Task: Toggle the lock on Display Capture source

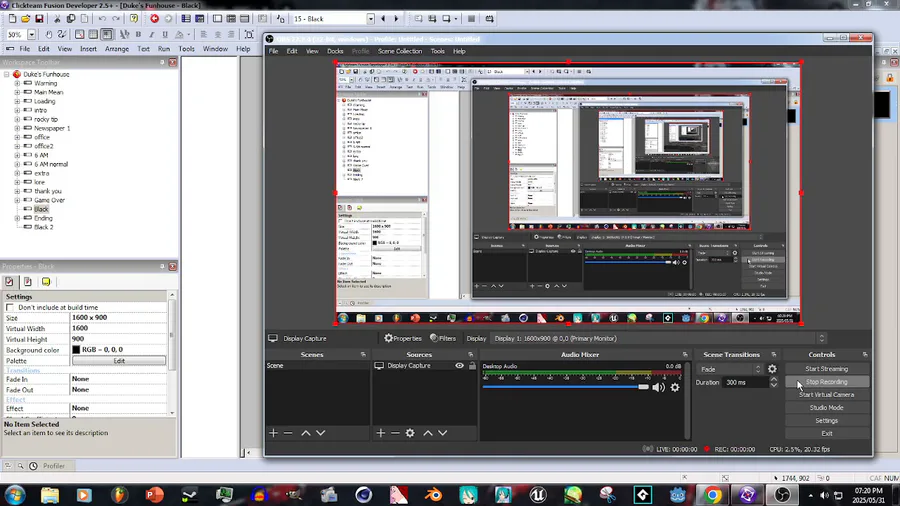Action: [x=472, y=365]
